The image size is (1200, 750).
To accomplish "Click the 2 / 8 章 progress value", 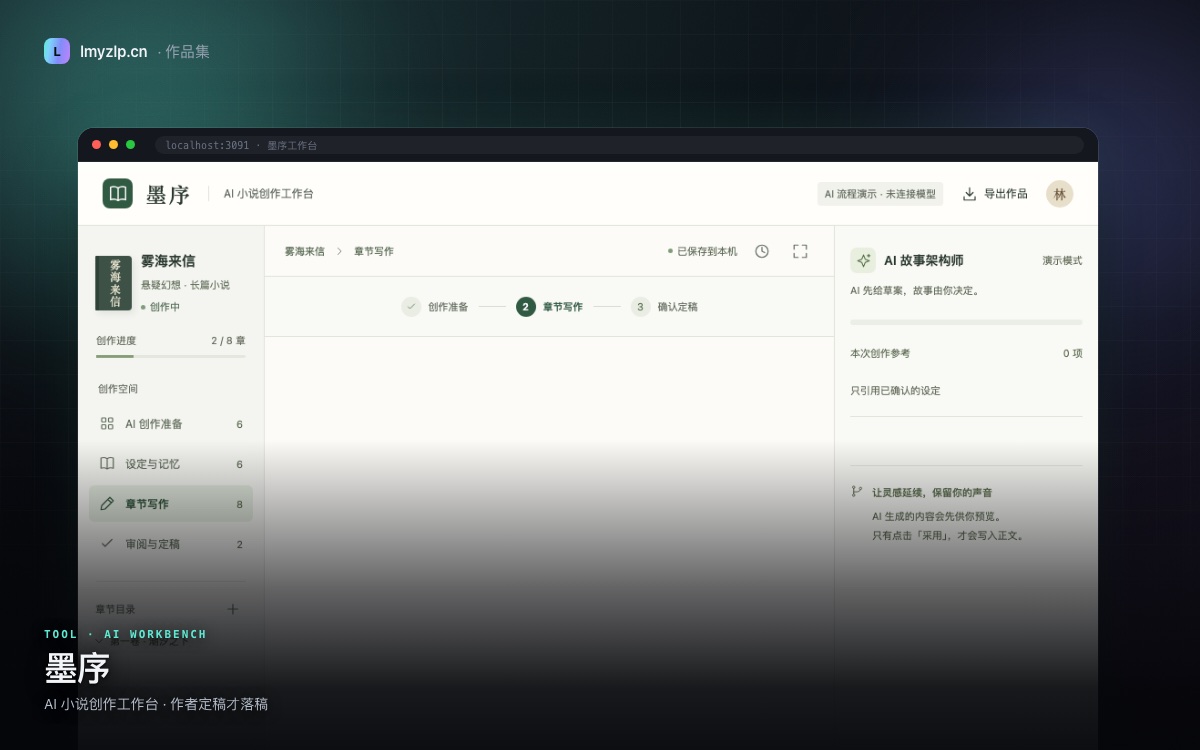I will (228, 341).
